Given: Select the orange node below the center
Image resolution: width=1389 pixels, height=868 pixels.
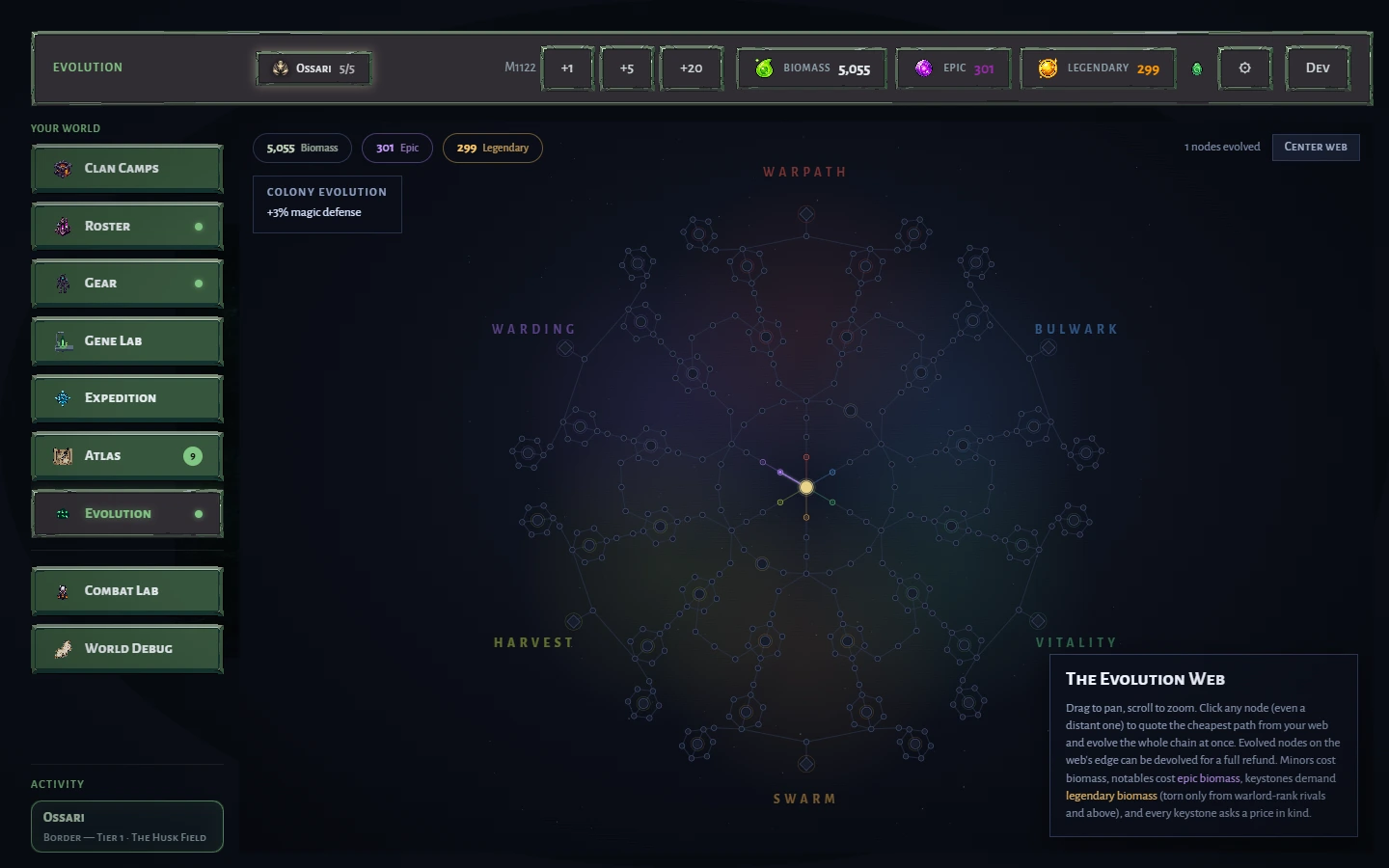Looking at the screenshot, I should pos(806,517).
